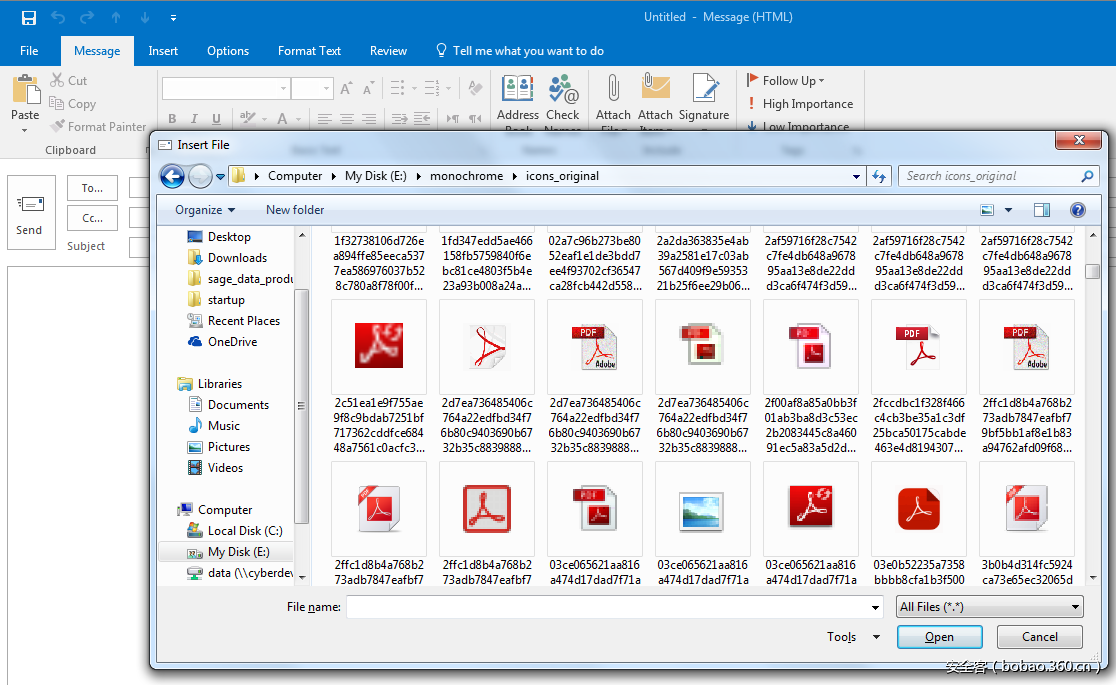Expand the Organize menu

(204, 210)
